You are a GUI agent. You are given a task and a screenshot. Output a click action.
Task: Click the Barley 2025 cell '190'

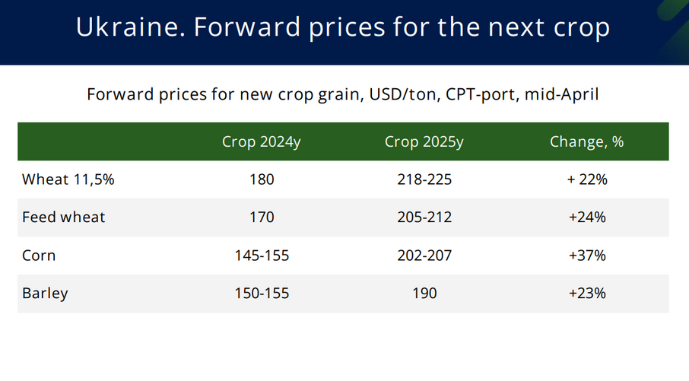coord(424,293)
